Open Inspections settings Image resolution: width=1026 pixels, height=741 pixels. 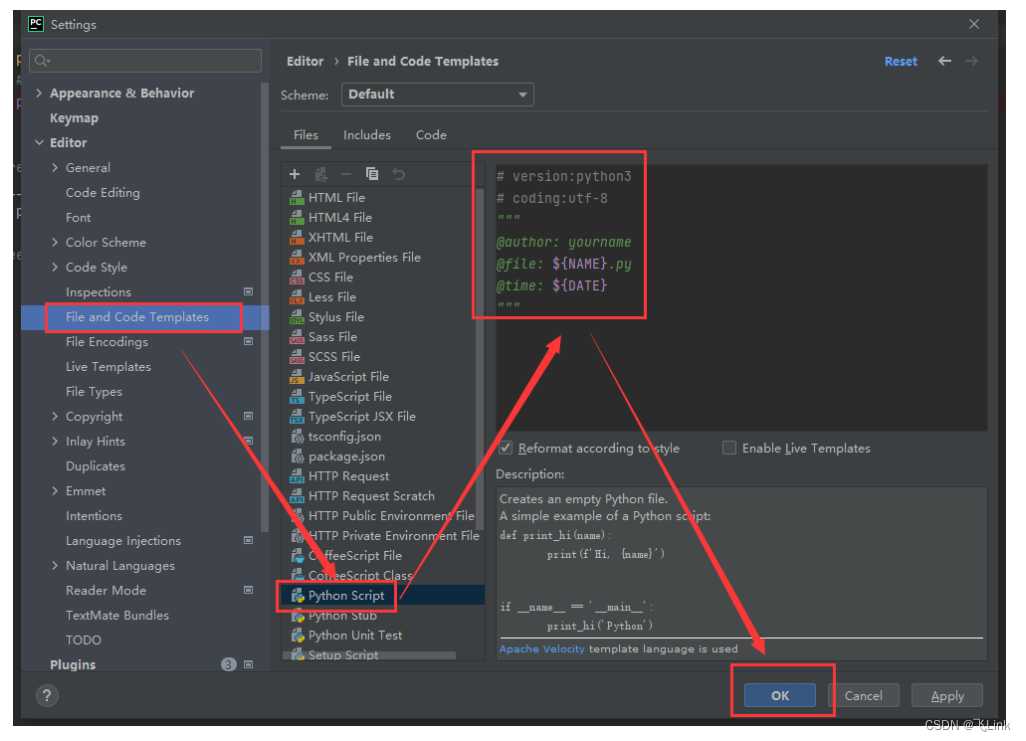click(98, 292)
